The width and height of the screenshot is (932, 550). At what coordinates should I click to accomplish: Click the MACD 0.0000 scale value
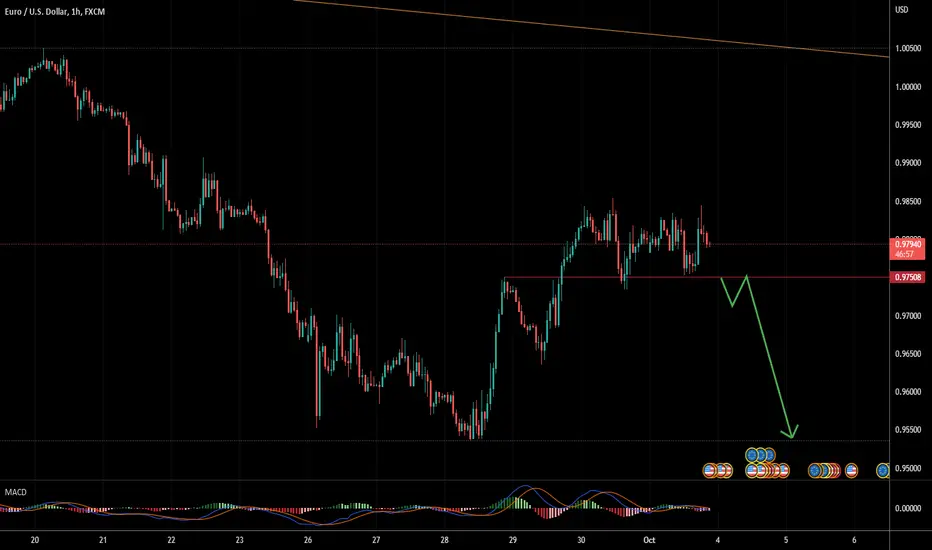[x=908, y=508]
